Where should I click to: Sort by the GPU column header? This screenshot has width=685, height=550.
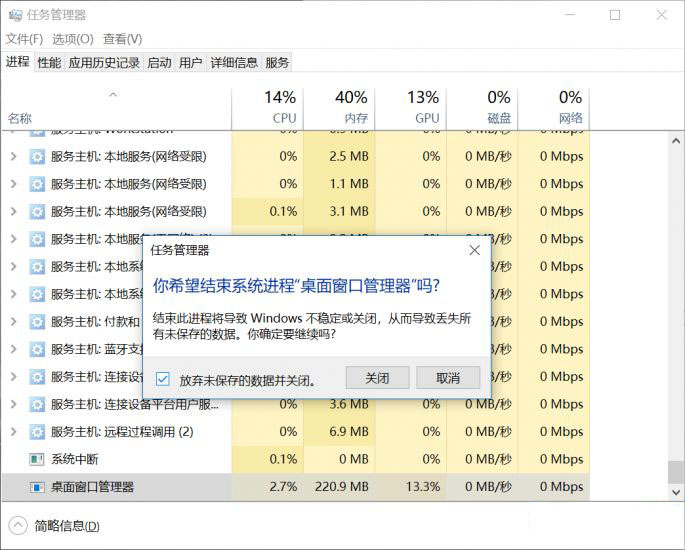click(x=411, y=109)
